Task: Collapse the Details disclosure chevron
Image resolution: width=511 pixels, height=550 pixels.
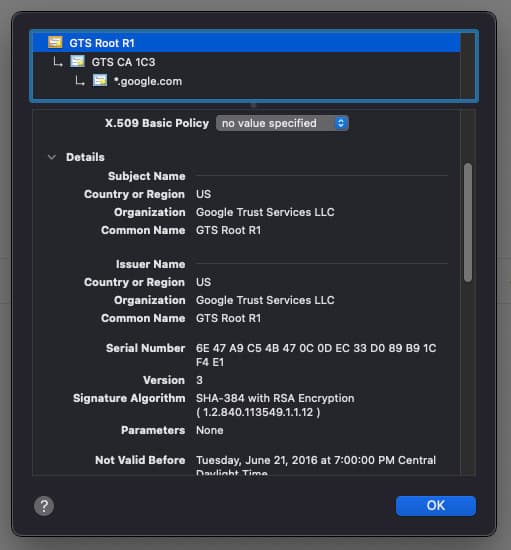Action: pos(52,157)
